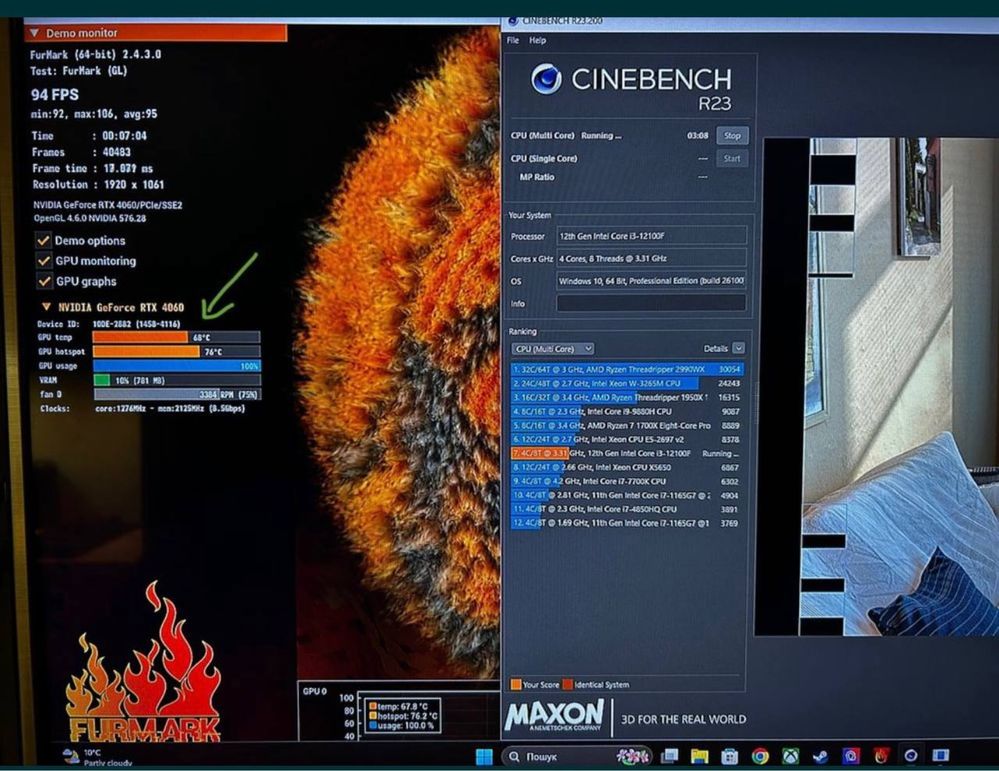Viewport: 999px width, 771px height.
Task: Click the GPU usage bar at 100%
Action: pos(176,366)
